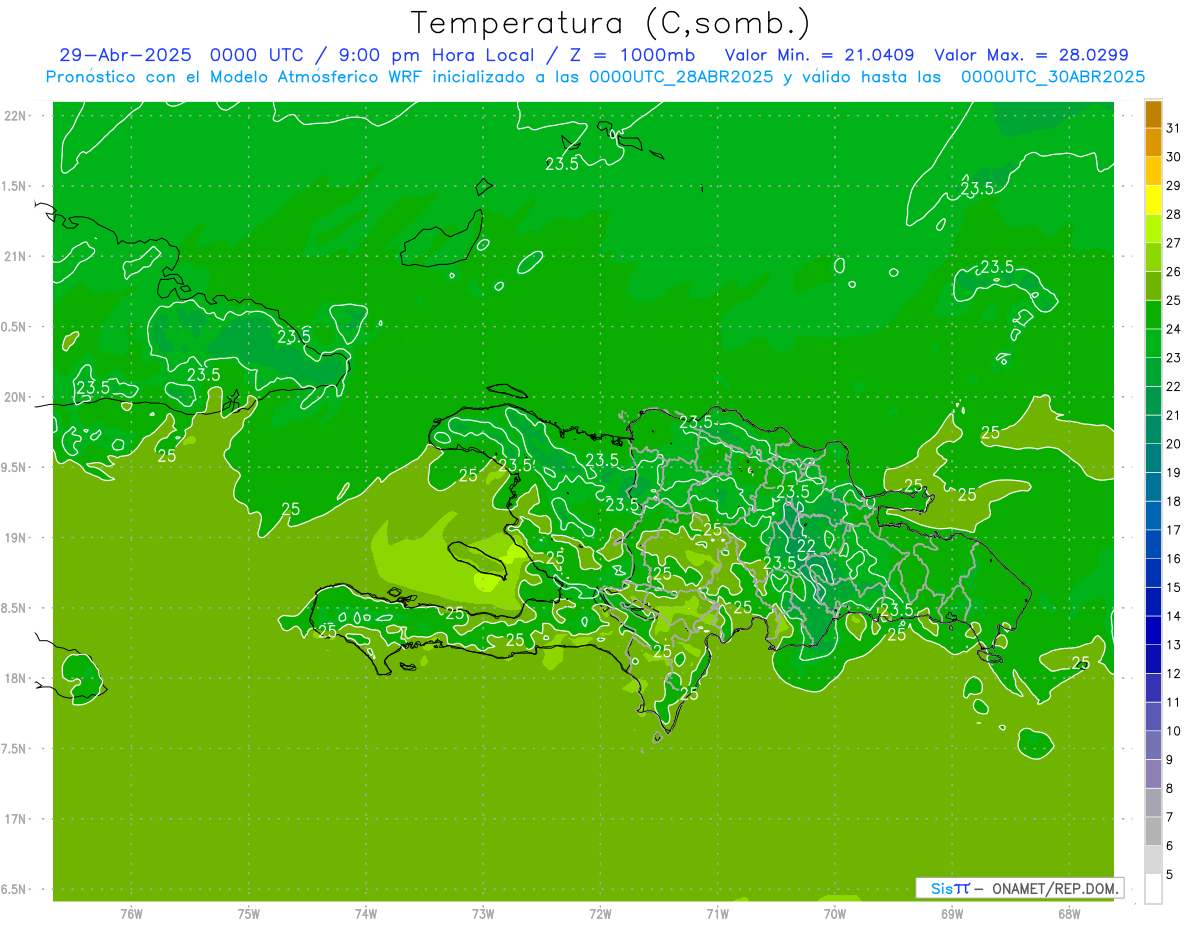This screenshot has height=927, width=1200.
Task: Click the '75W' longitude axis label
Action: (249, 914)
